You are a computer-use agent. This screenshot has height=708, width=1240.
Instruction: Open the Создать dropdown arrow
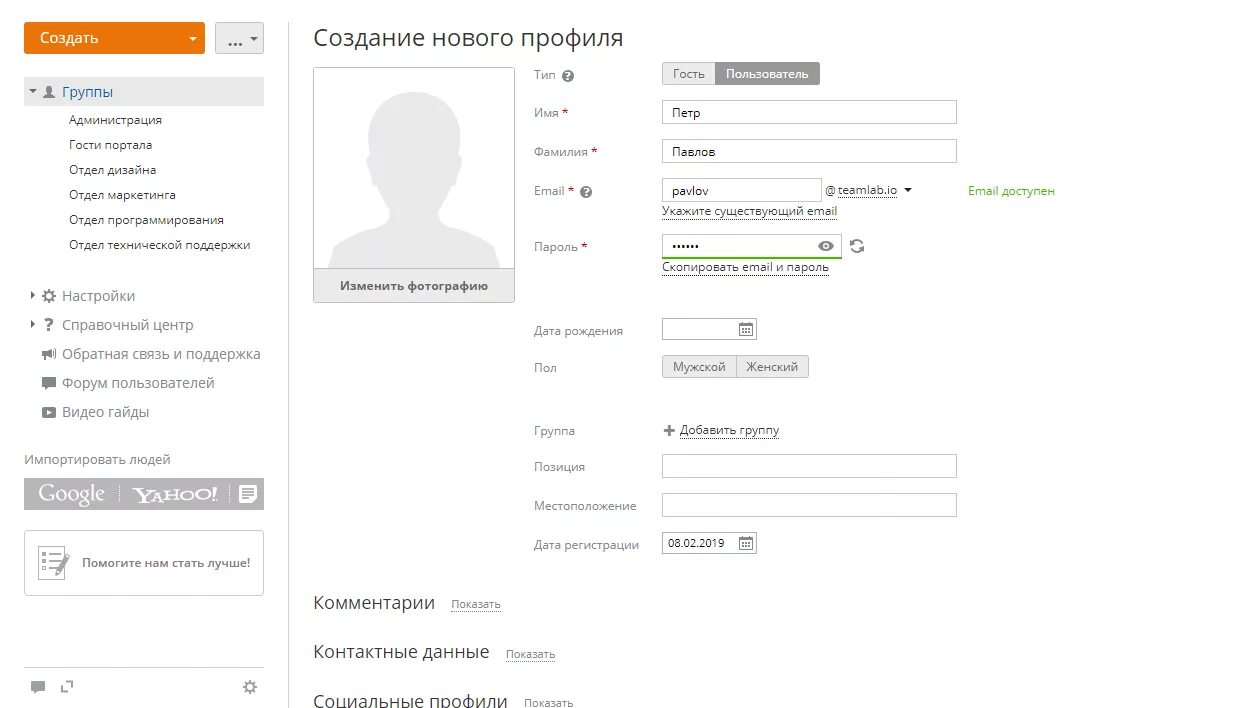[x=193, y=39]
